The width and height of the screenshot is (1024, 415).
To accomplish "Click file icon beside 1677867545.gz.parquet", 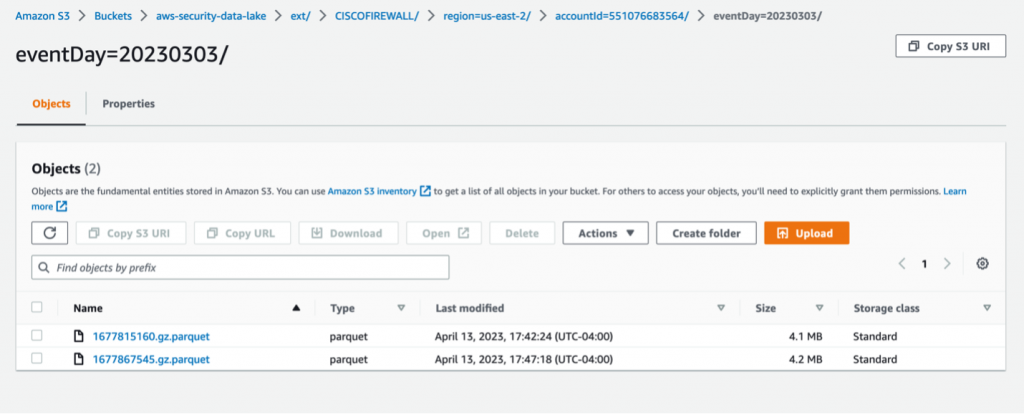I will pyautogui.click(x=79, y=359).
